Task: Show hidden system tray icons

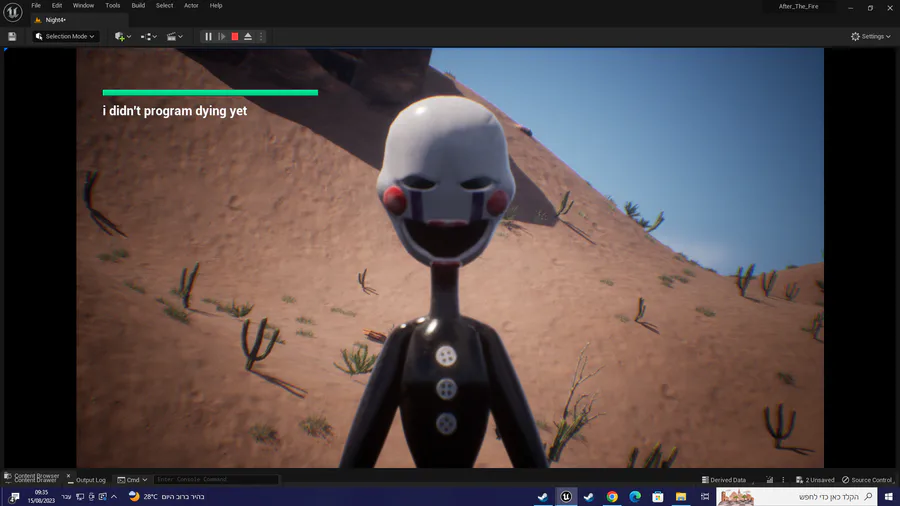Action: (x=114, y=497)
